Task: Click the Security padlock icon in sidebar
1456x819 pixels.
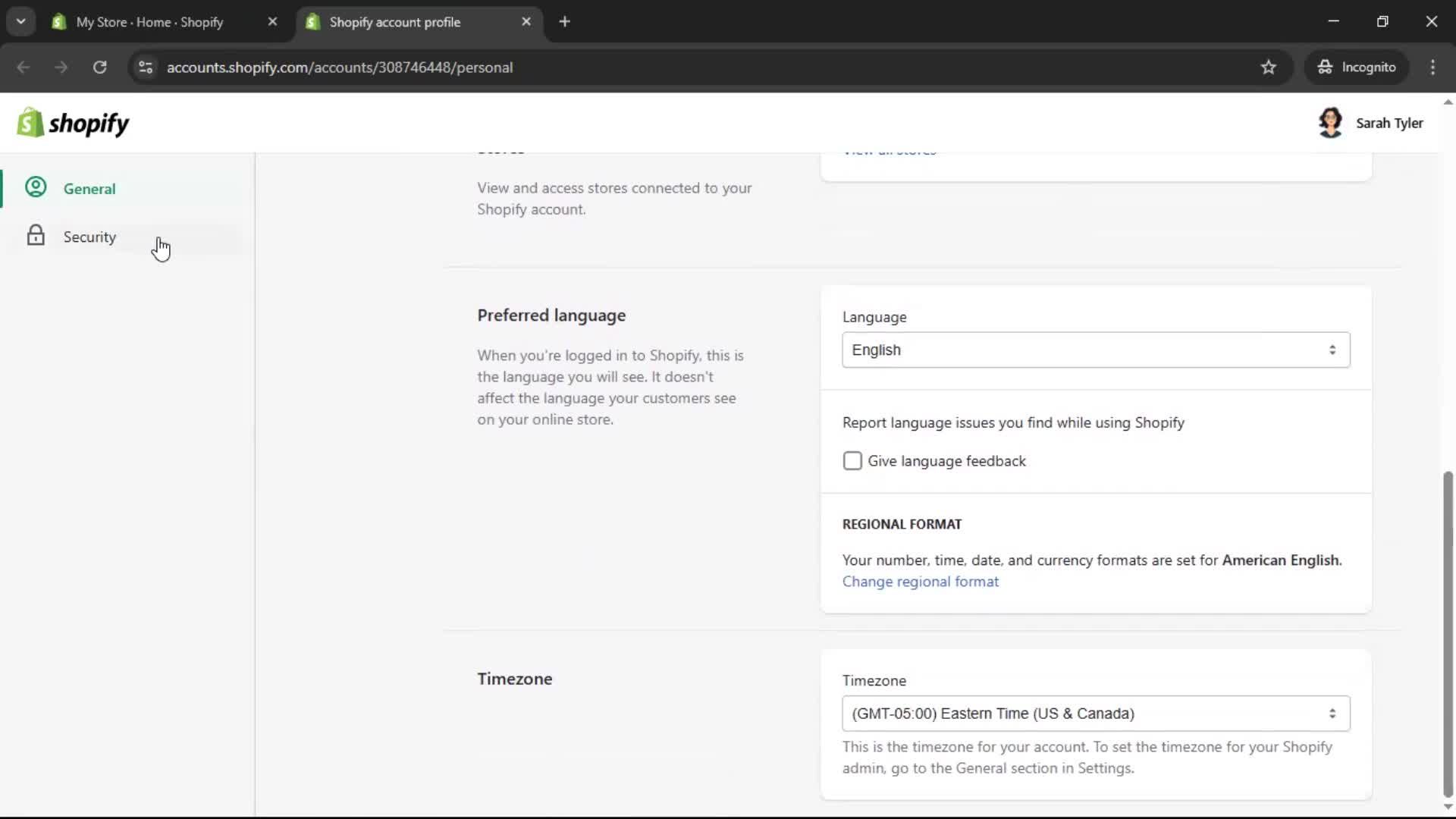Action: pos(35,236)
